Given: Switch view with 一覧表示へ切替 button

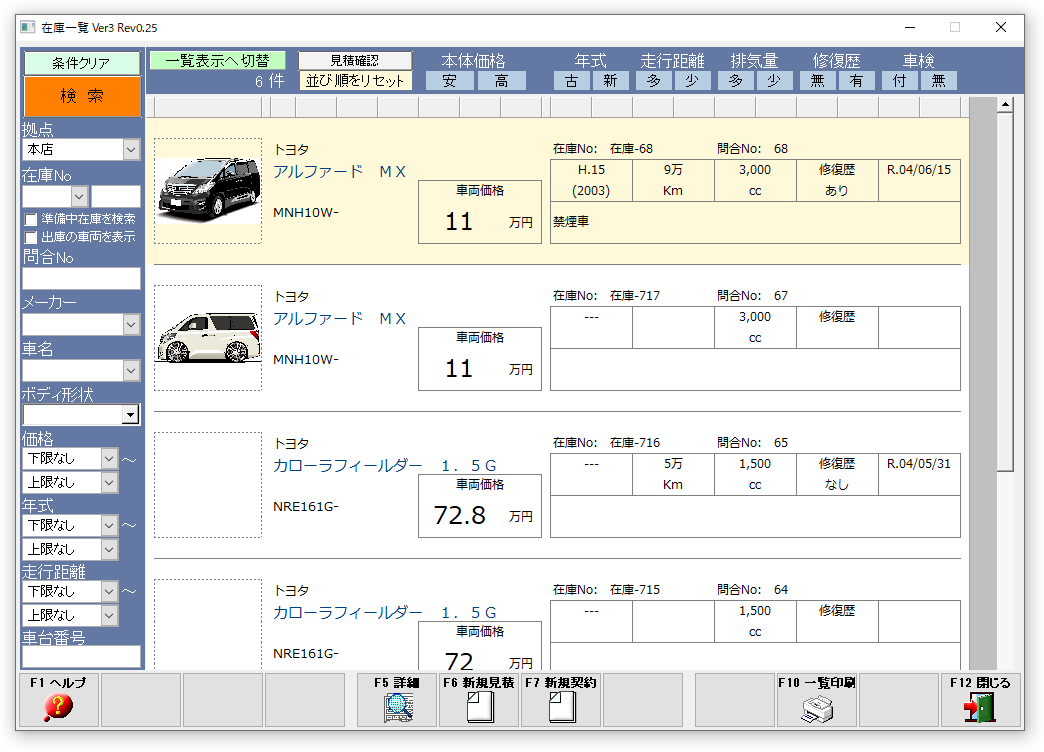Looking at the screenshot, I should [x=218, y=61].
